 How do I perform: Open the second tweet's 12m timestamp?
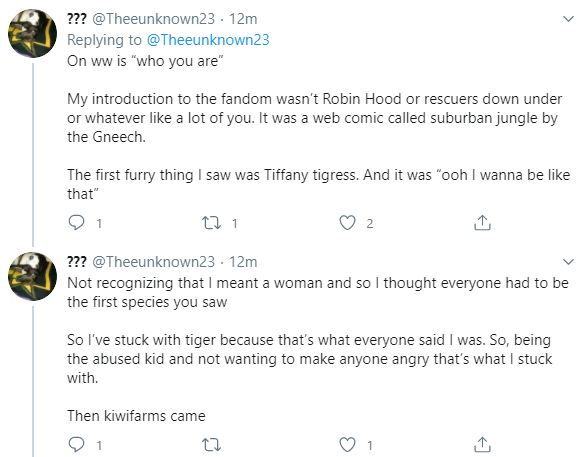click(x=243, y=262)
